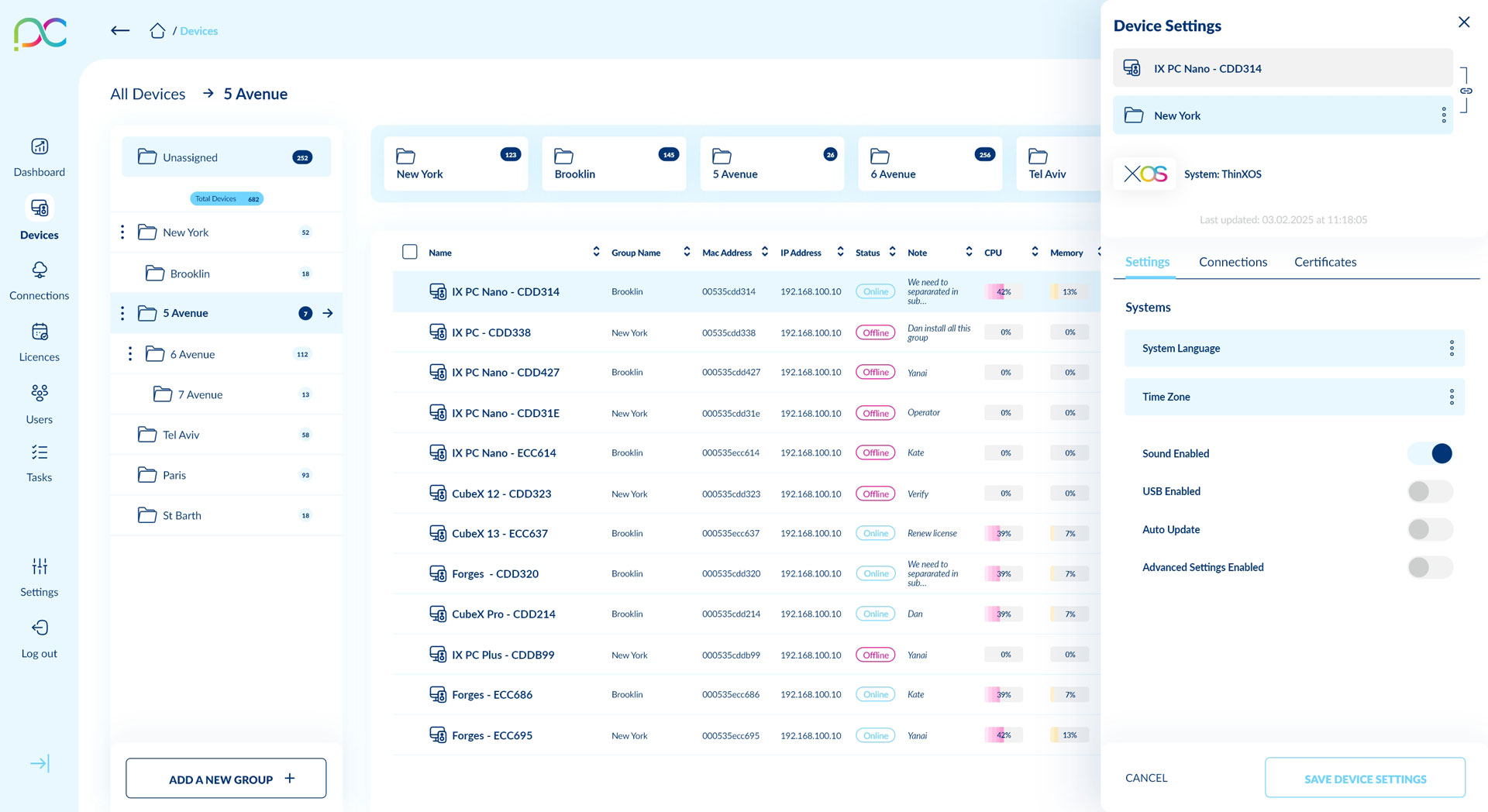This screenshot has width=1488, height=812.
Task: Click CPU usage bar for IX PC Nano - CDD314
Action: tap(1003, 292)
